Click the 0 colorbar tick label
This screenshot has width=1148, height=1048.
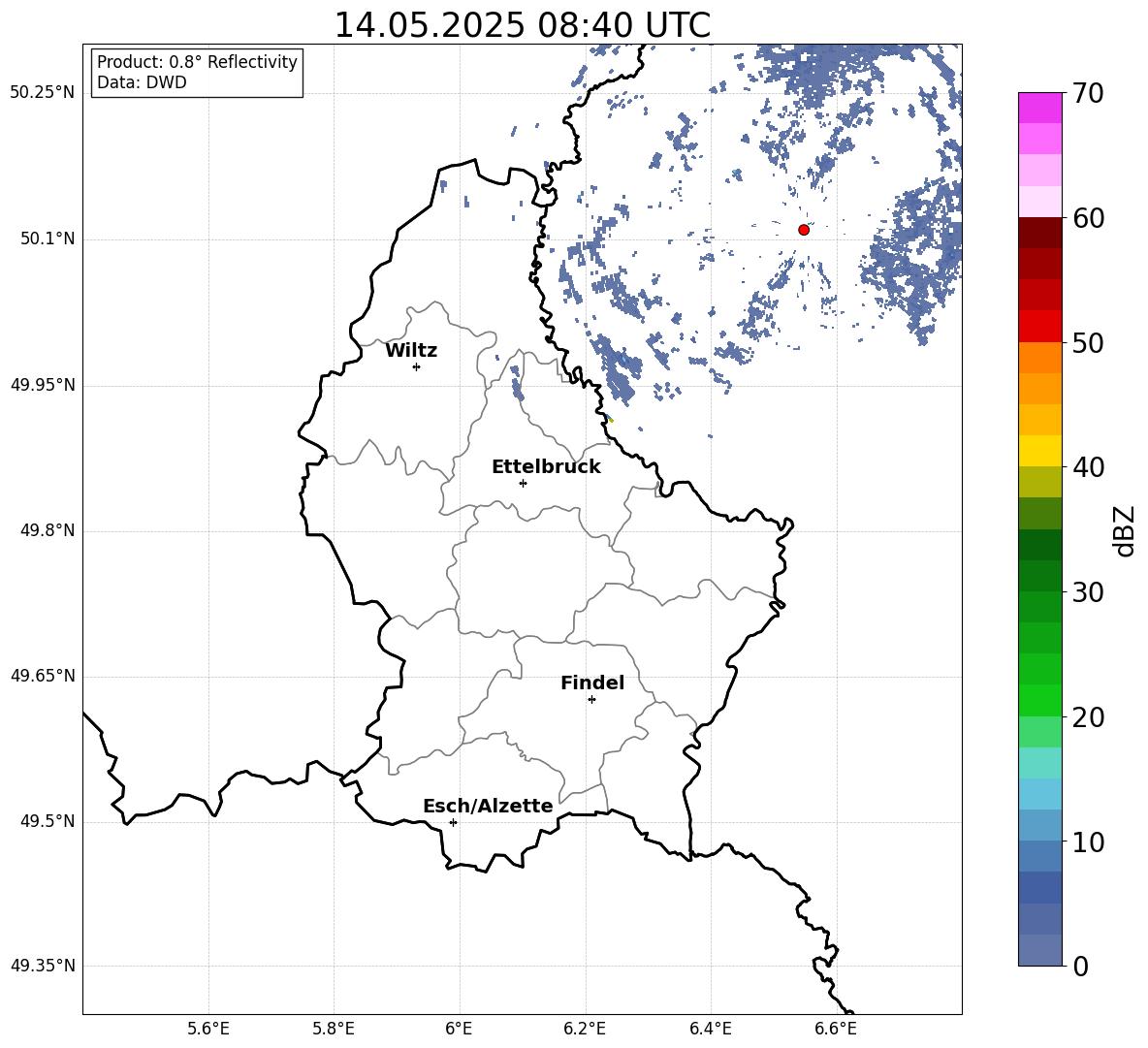coord(1080,966)
